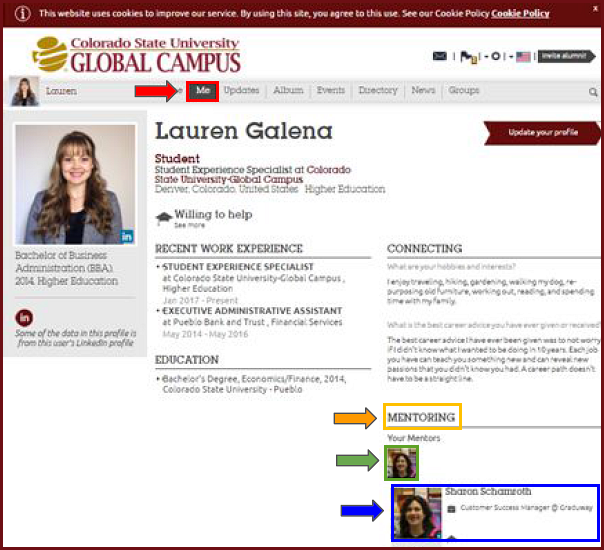604x550 pixels.
Task: Click the info icon in cookie banner
Action: [23, 14]
